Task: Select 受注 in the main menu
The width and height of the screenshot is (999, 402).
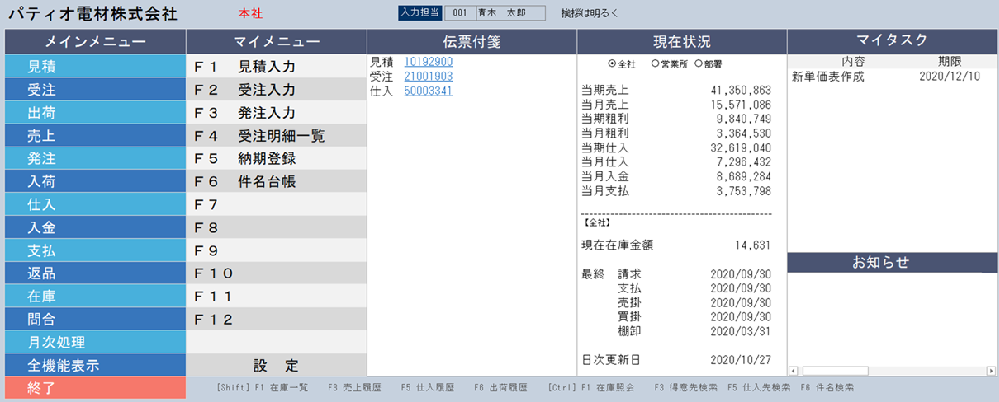Action: 94,90
